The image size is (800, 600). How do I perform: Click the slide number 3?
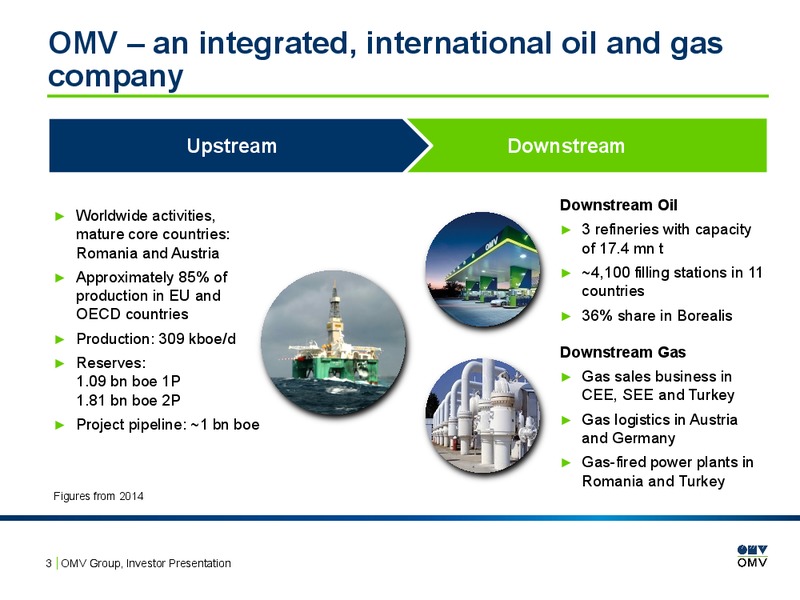click(48, 563)
